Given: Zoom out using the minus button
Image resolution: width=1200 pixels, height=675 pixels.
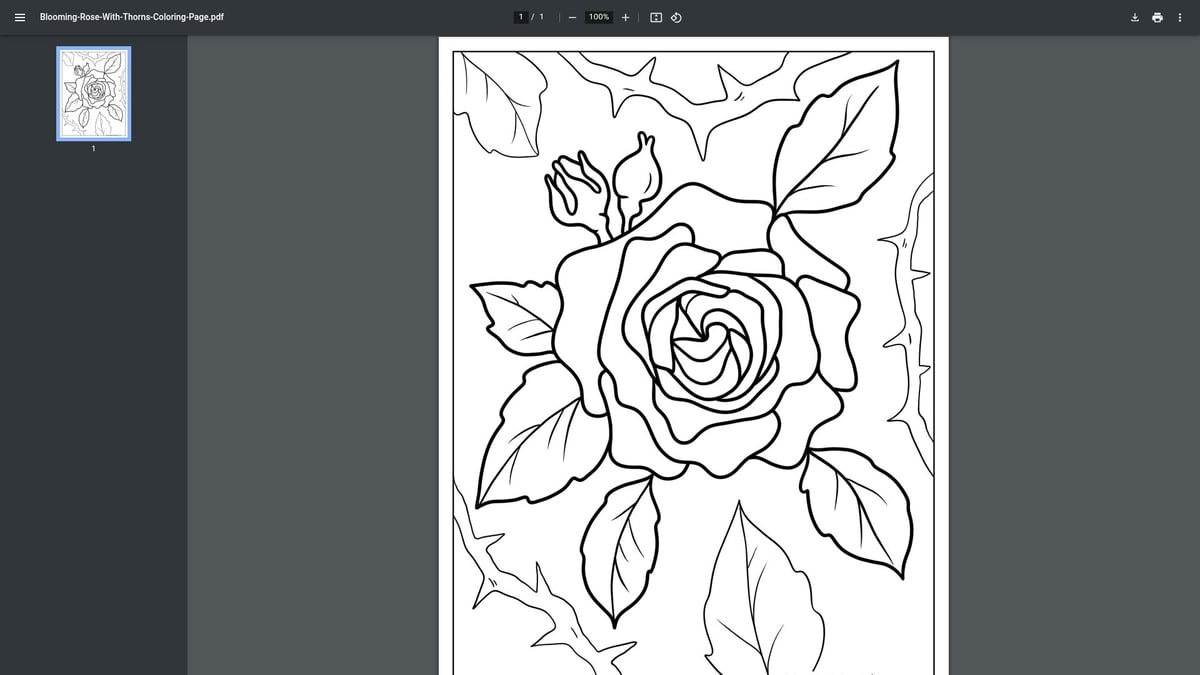Looking at the screenshot, I should (572, 17).
